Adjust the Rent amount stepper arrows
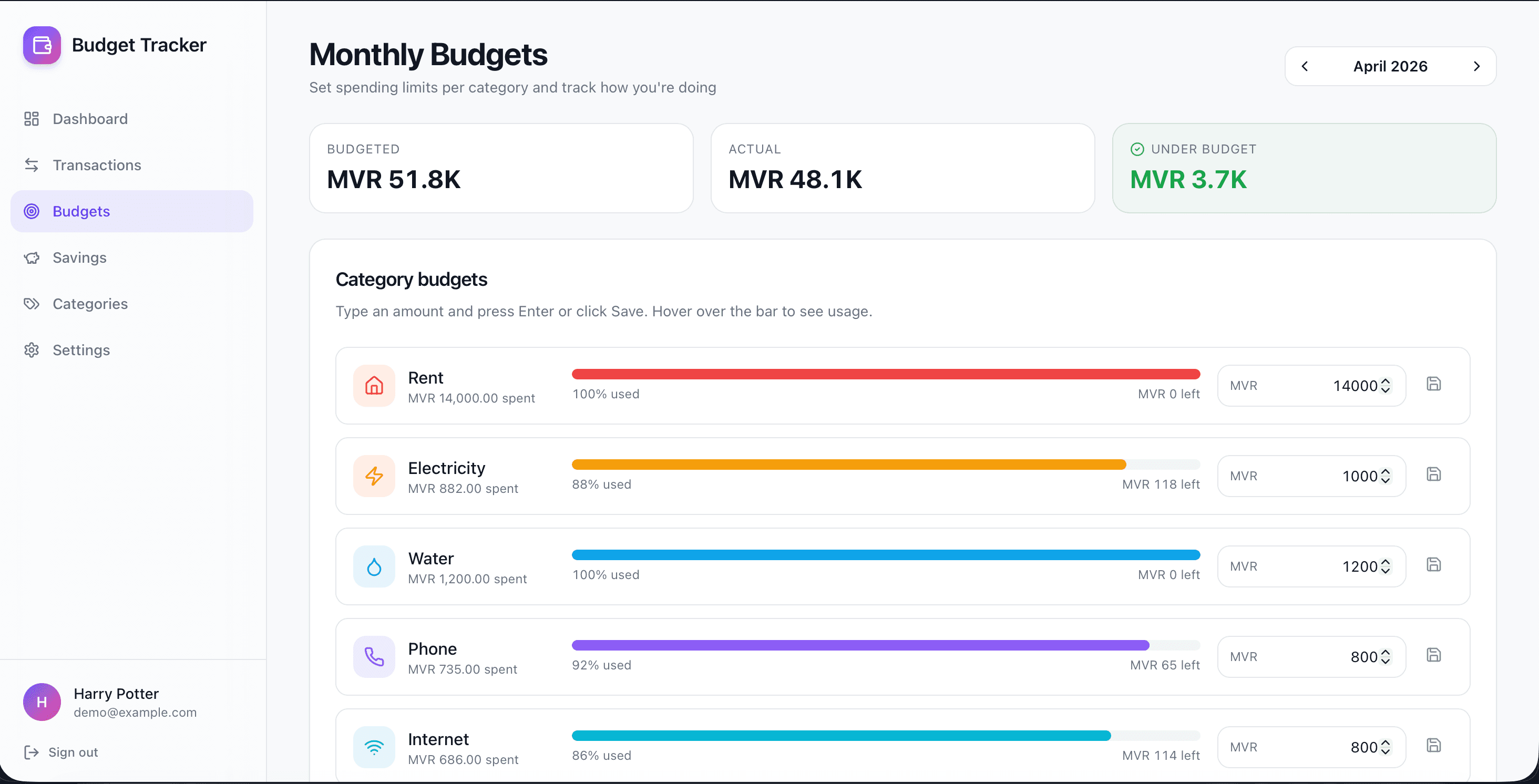This screenshot has width=1539, height=784. (1386, 386)
